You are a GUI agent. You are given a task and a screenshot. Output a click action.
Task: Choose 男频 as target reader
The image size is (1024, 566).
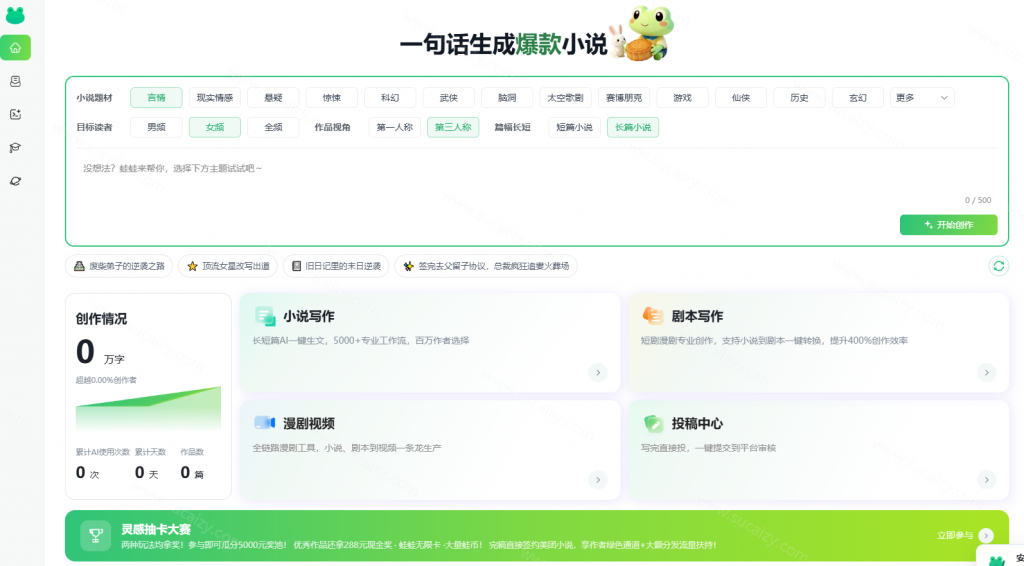156,127
